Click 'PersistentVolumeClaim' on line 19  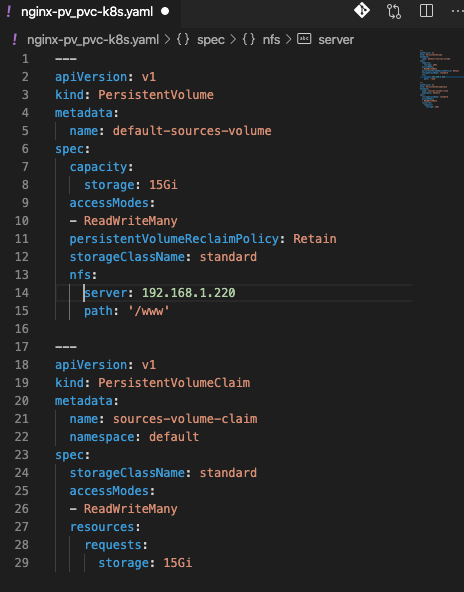[174, 383]
